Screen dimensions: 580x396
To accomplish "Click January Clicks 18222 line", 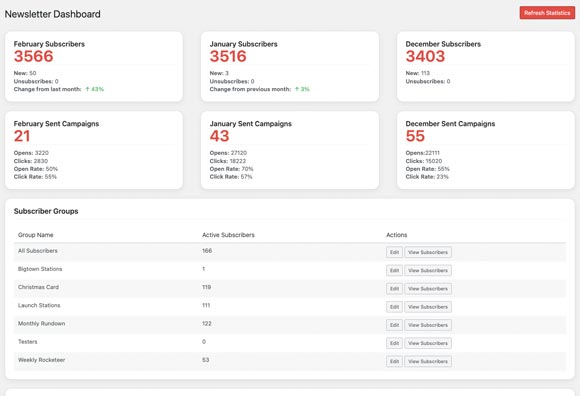I will 228,161.
